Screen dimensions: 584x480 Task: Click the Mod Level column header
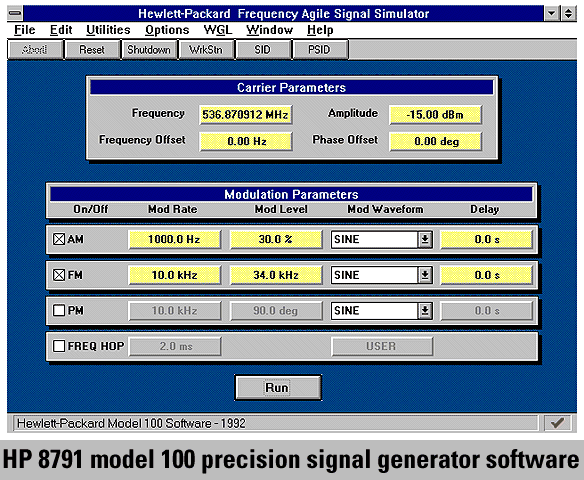[281, 209]
